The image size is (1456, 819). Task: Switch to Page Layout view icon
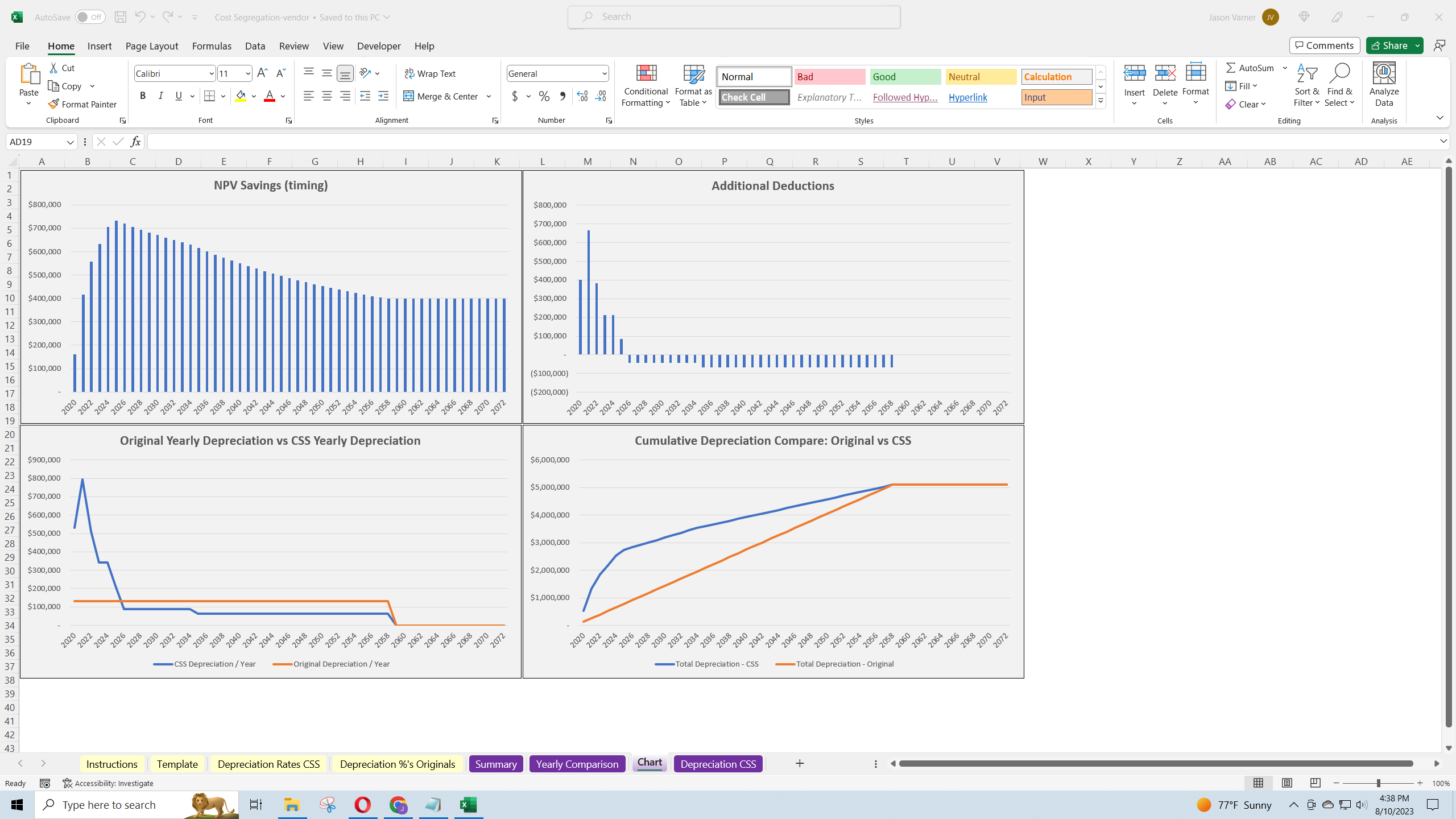[x=1287, y=783]
